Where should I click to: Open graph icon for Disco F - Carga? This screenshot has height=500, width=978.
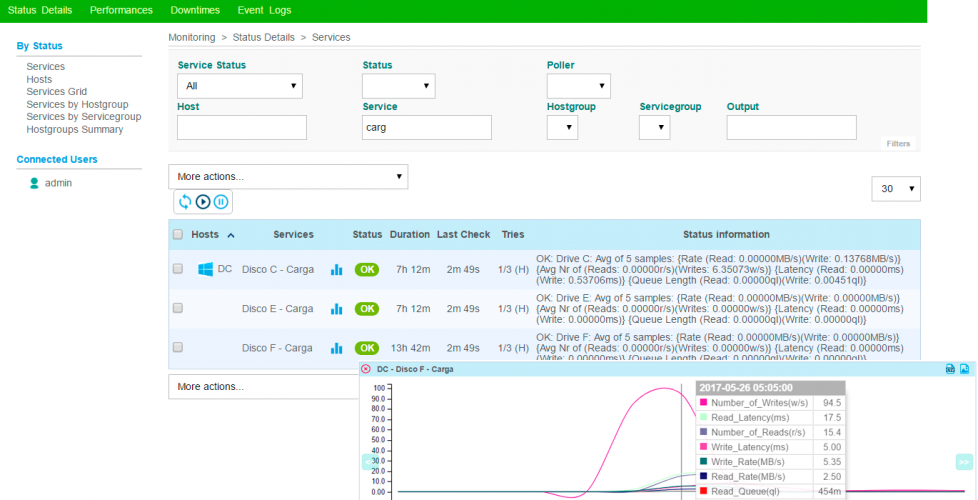(x=336, y=348)
